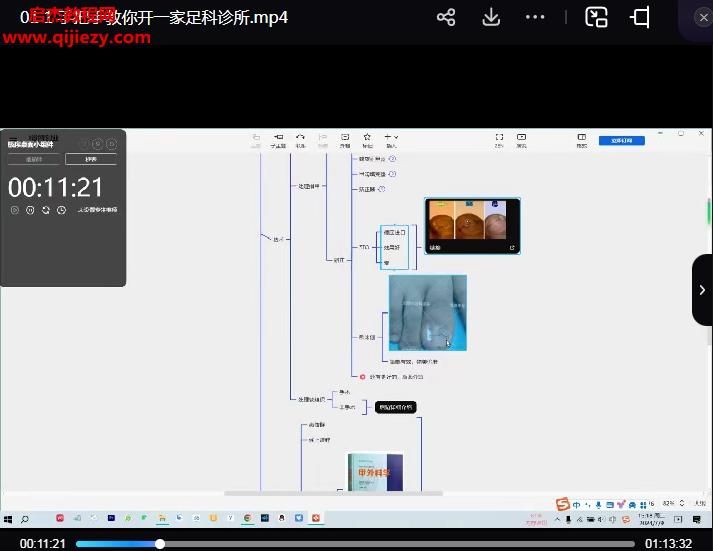The height and width of the screenshot is (551, 713).
Task: Switch to the left tab of timer widget
Action: point(34,159)
